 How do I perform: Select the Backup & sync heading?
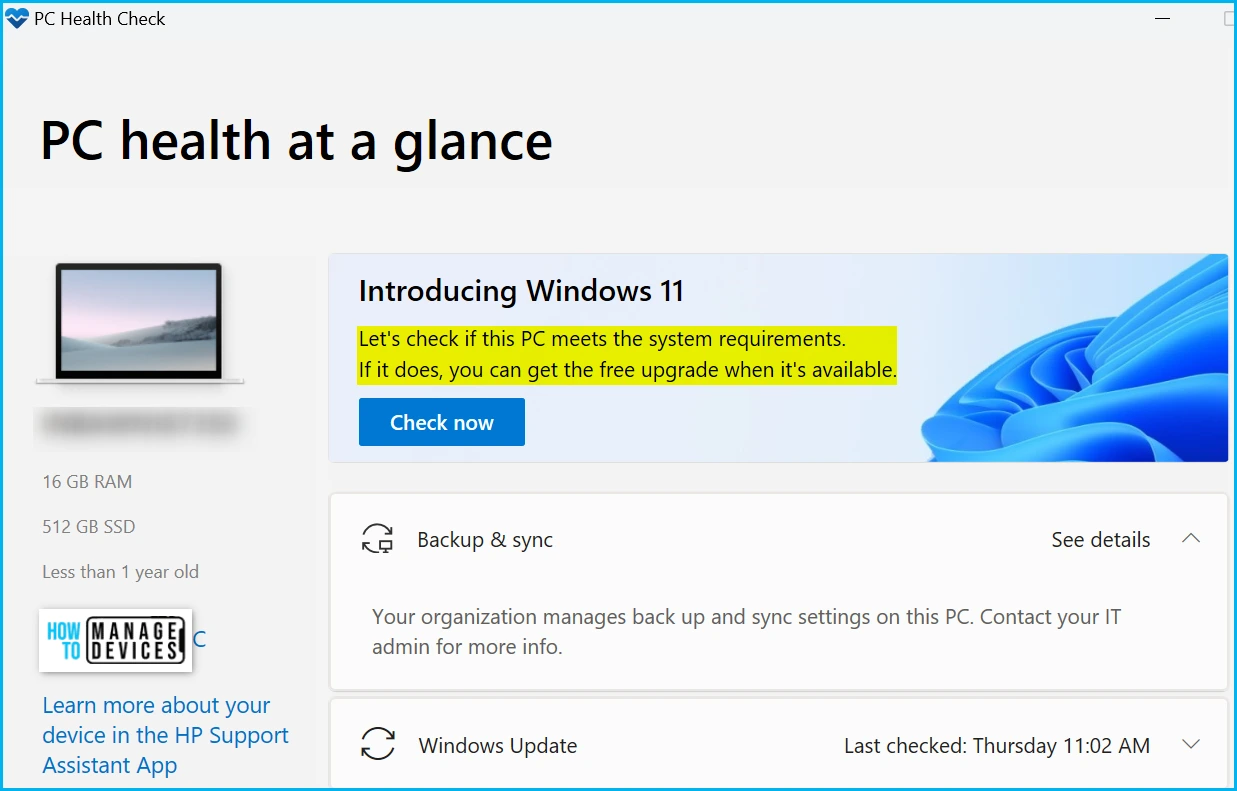pyautogui.click(x=485, y=540)
